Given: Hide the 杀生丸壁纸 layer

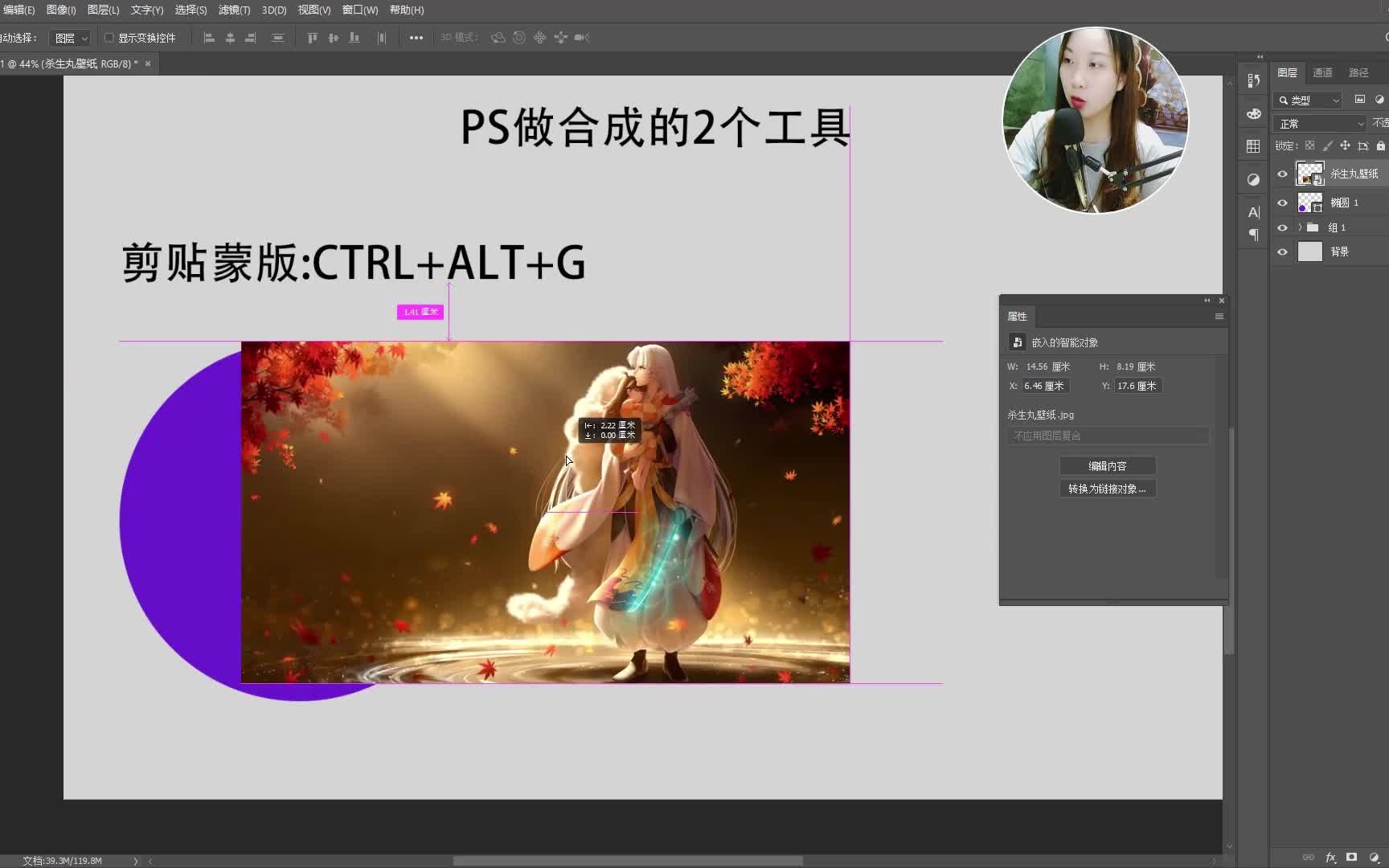Looking at the screenshot, I should (x=1283, y=174).
